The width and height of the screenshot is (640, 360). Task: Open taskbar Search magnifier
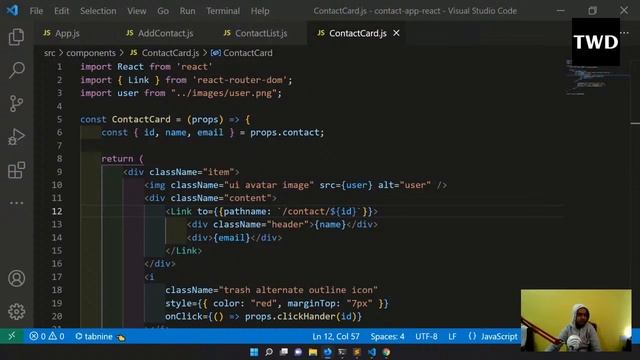tap(269, 352)
